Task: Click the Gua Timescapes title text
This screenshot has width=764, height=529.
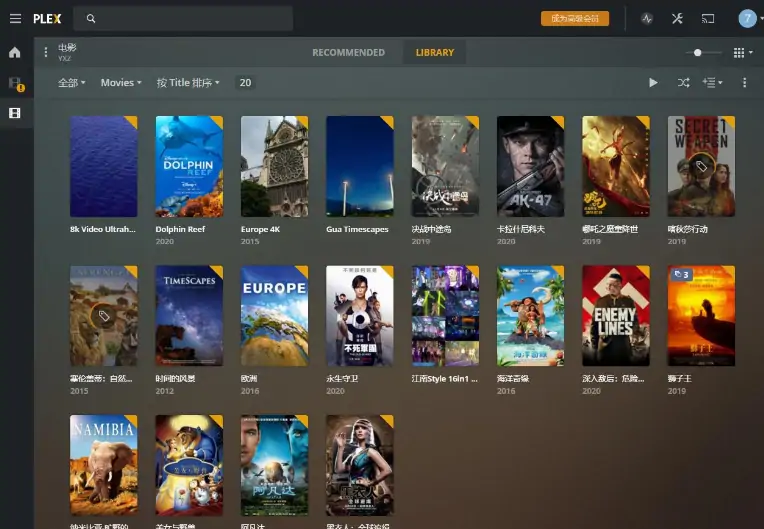Action: (x=357, y=229)
